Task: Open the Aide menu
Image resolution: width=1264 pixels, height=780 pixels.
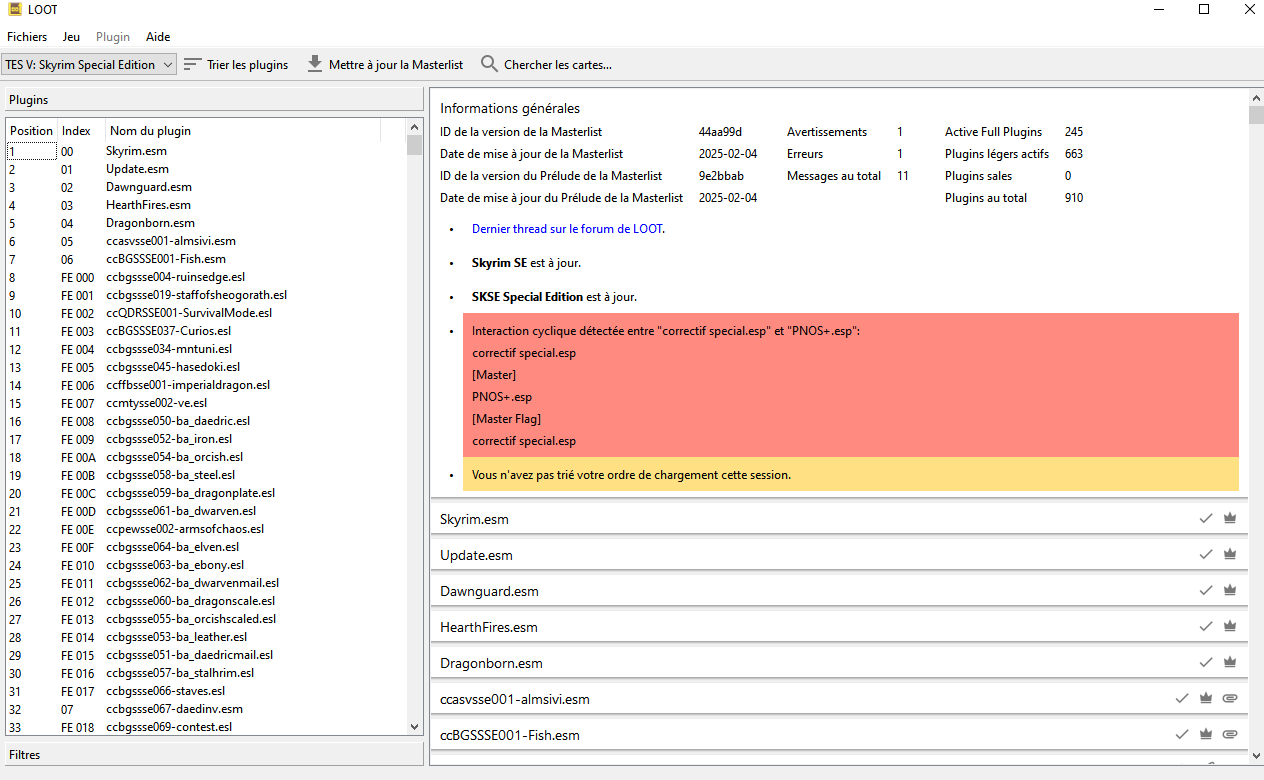Action: [158, 37]
